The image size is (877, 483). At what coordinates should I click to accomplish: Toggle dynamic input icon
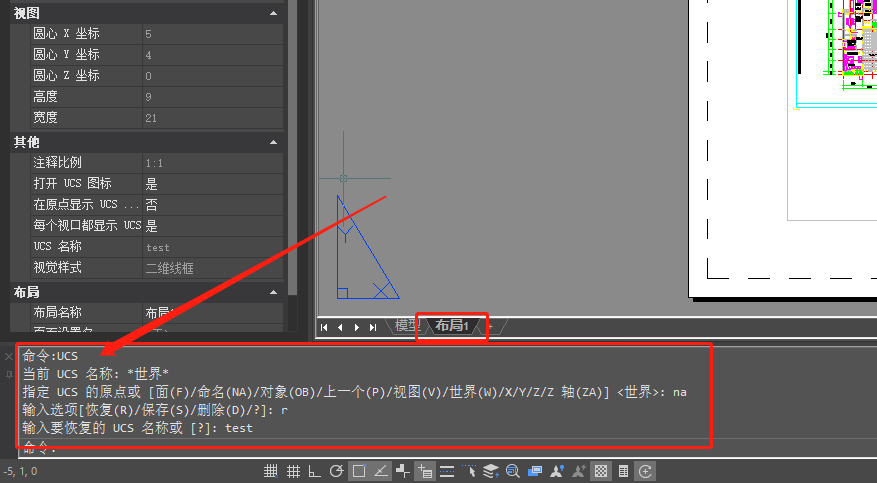tap(425, 471)
